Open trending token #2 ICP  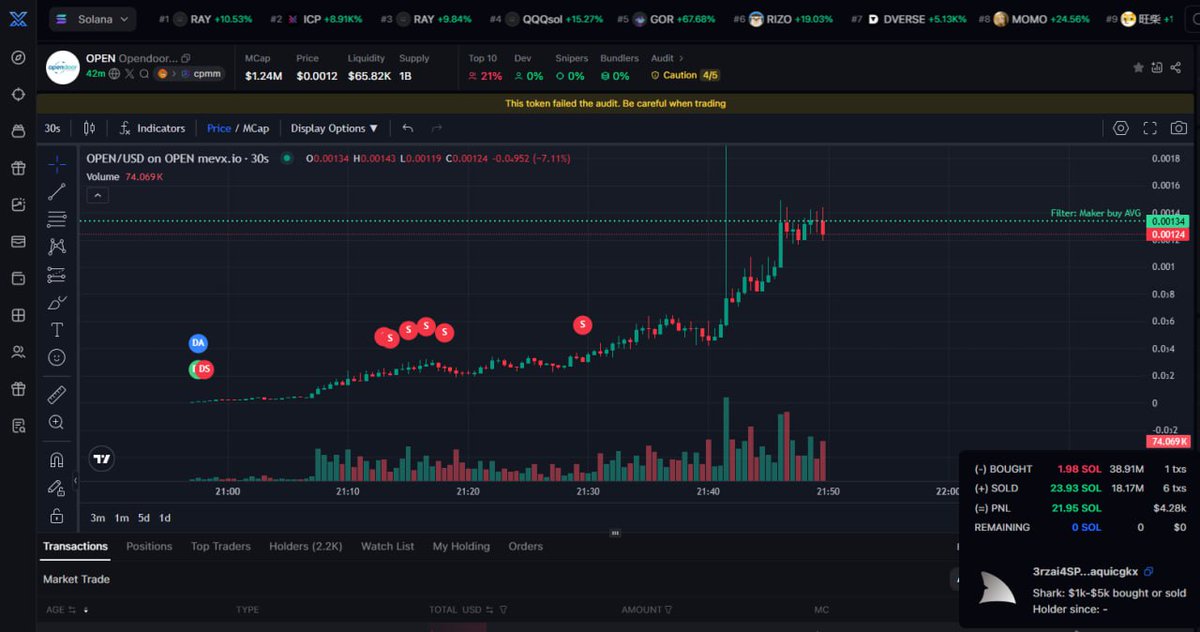click(x=317, y=19)
